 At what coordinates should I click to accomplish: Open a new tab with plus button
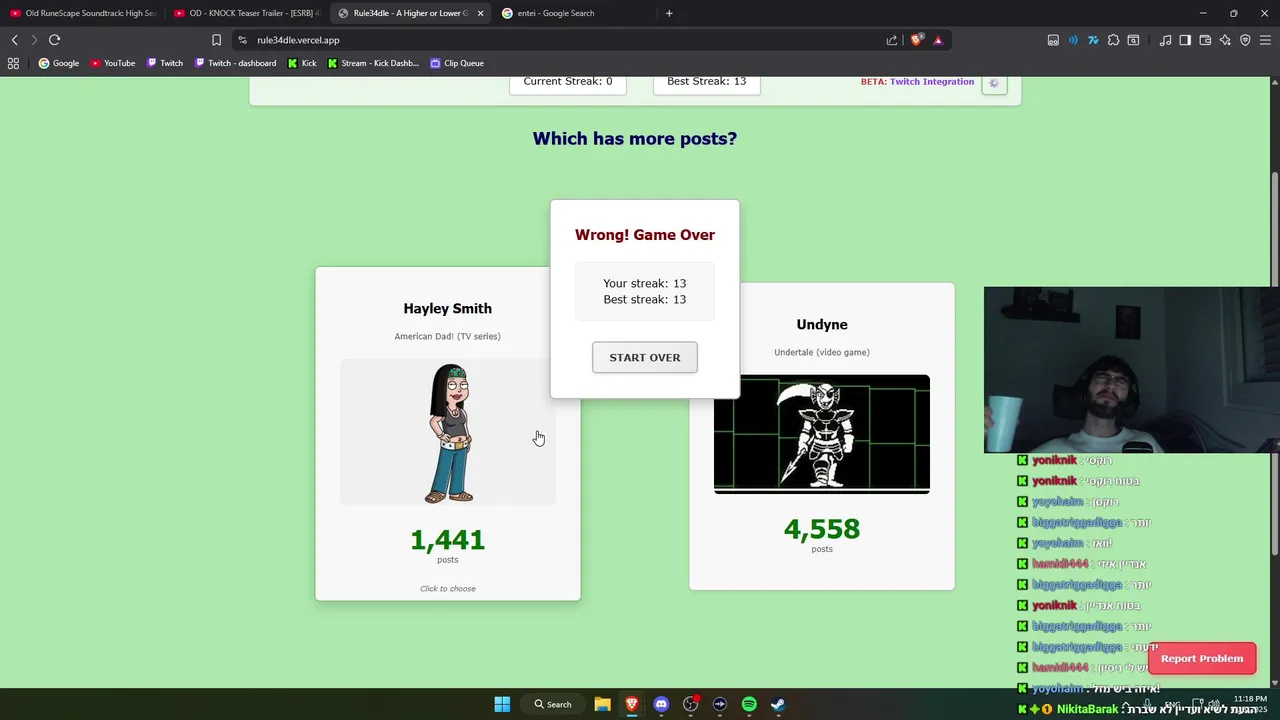pyautogui.click(x=669, y=13)
